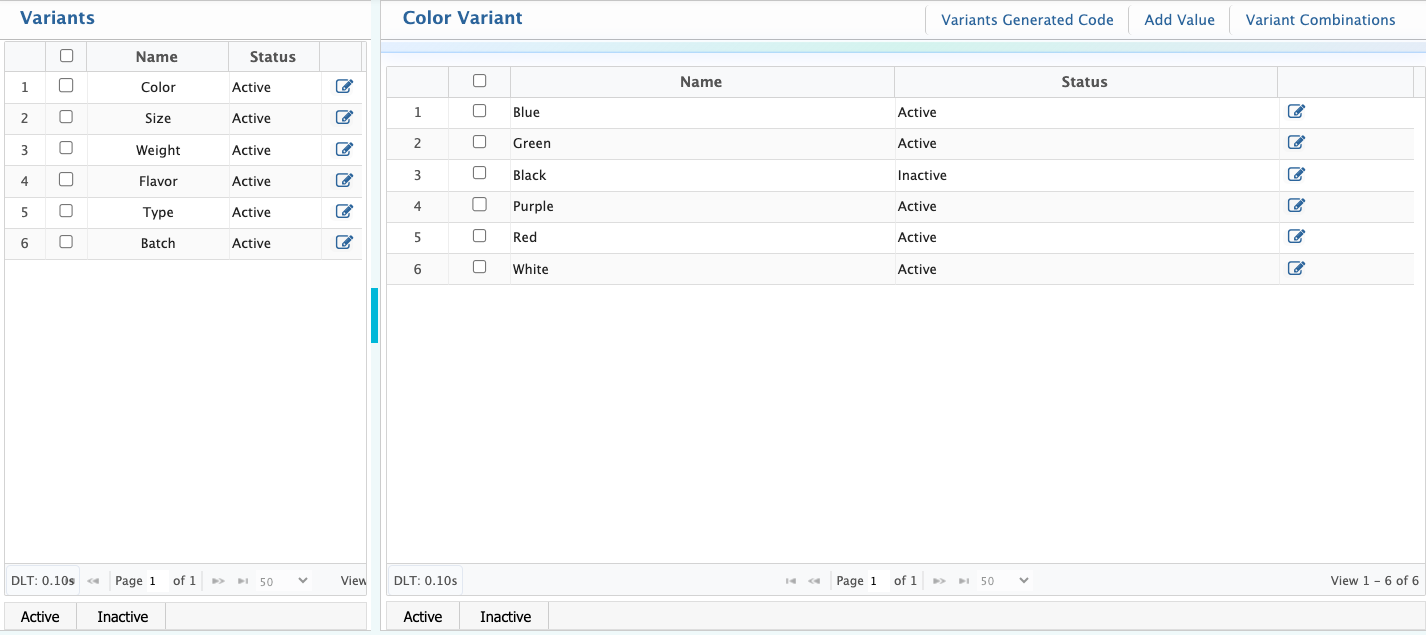The height and width of the screenshot is (635, 1426).
Task: Go to next page in Color Variant pager
Action: click(940, 581)
